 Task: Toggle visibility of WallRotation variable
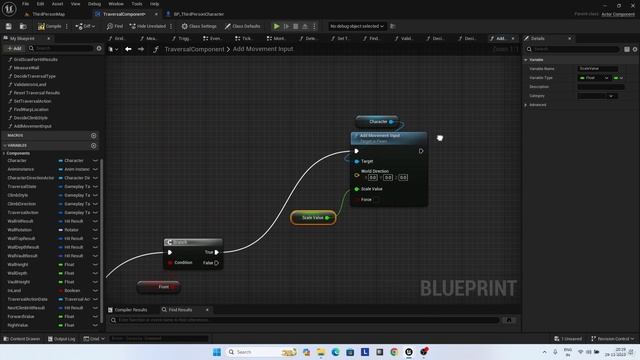(95, 230)
